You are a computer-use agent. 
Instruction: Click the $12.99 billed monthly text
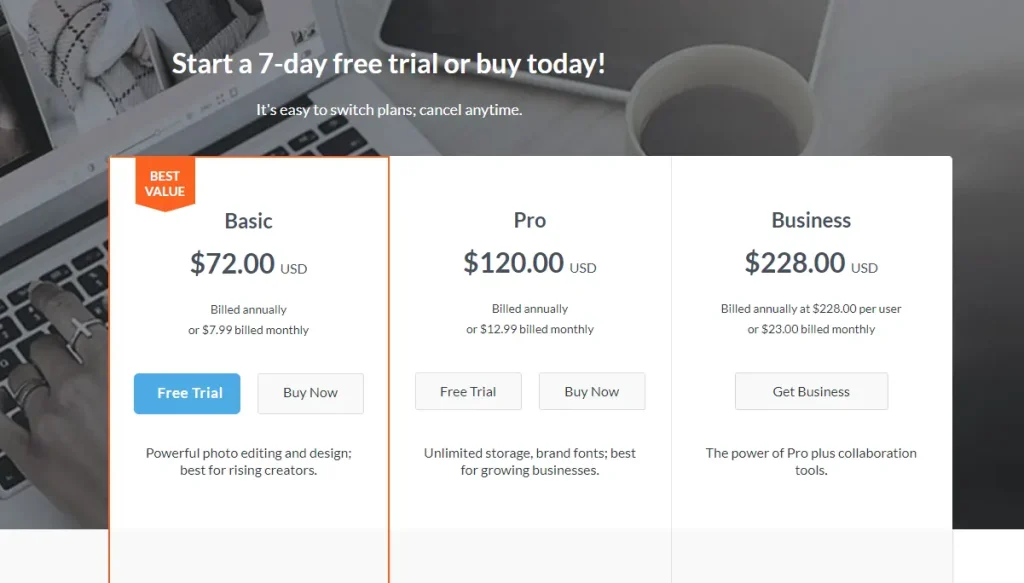(x=529, y=327)
